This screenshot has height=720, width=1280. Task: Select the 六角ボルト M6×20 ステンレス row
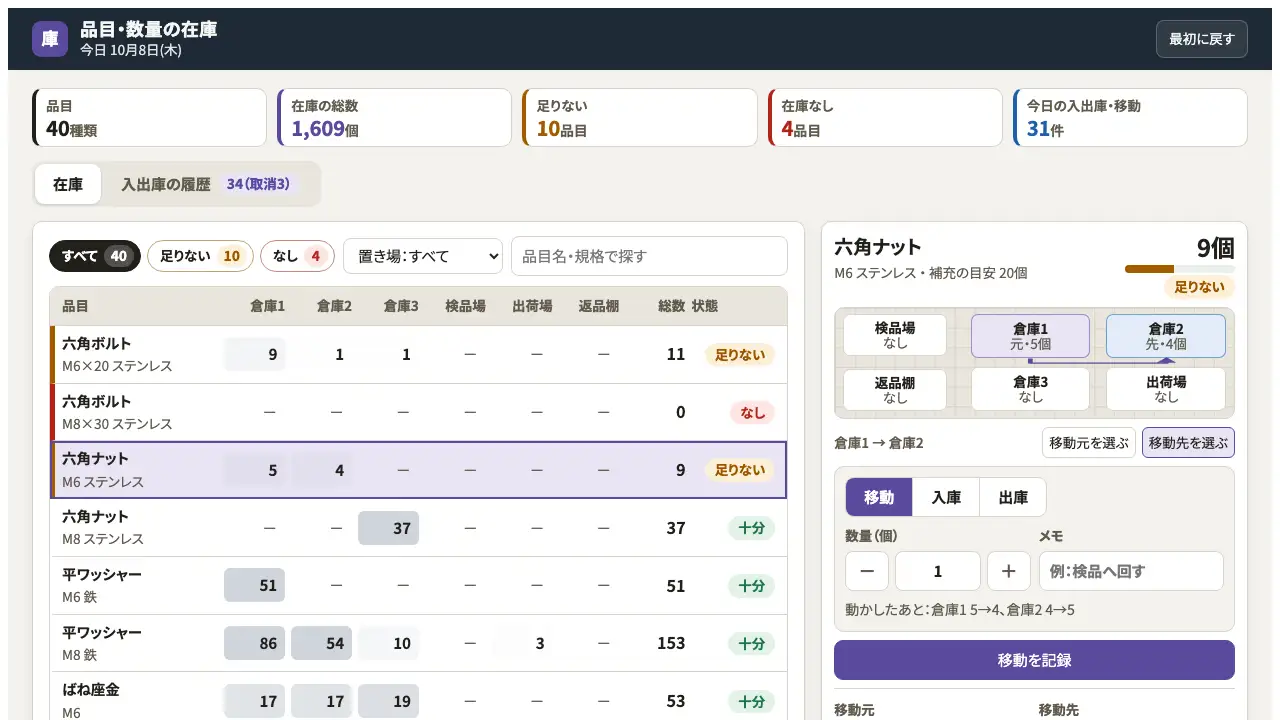419,355
